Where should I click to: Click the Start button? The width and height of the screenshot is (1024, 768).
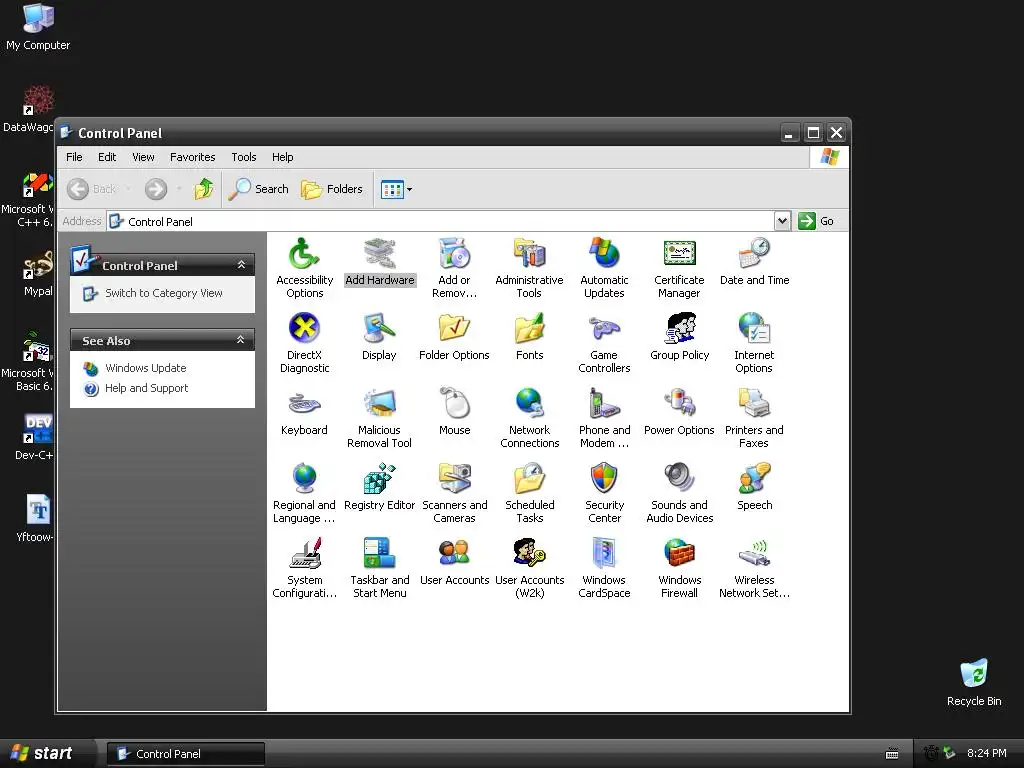pyautogui.click(x=46, y=754)
